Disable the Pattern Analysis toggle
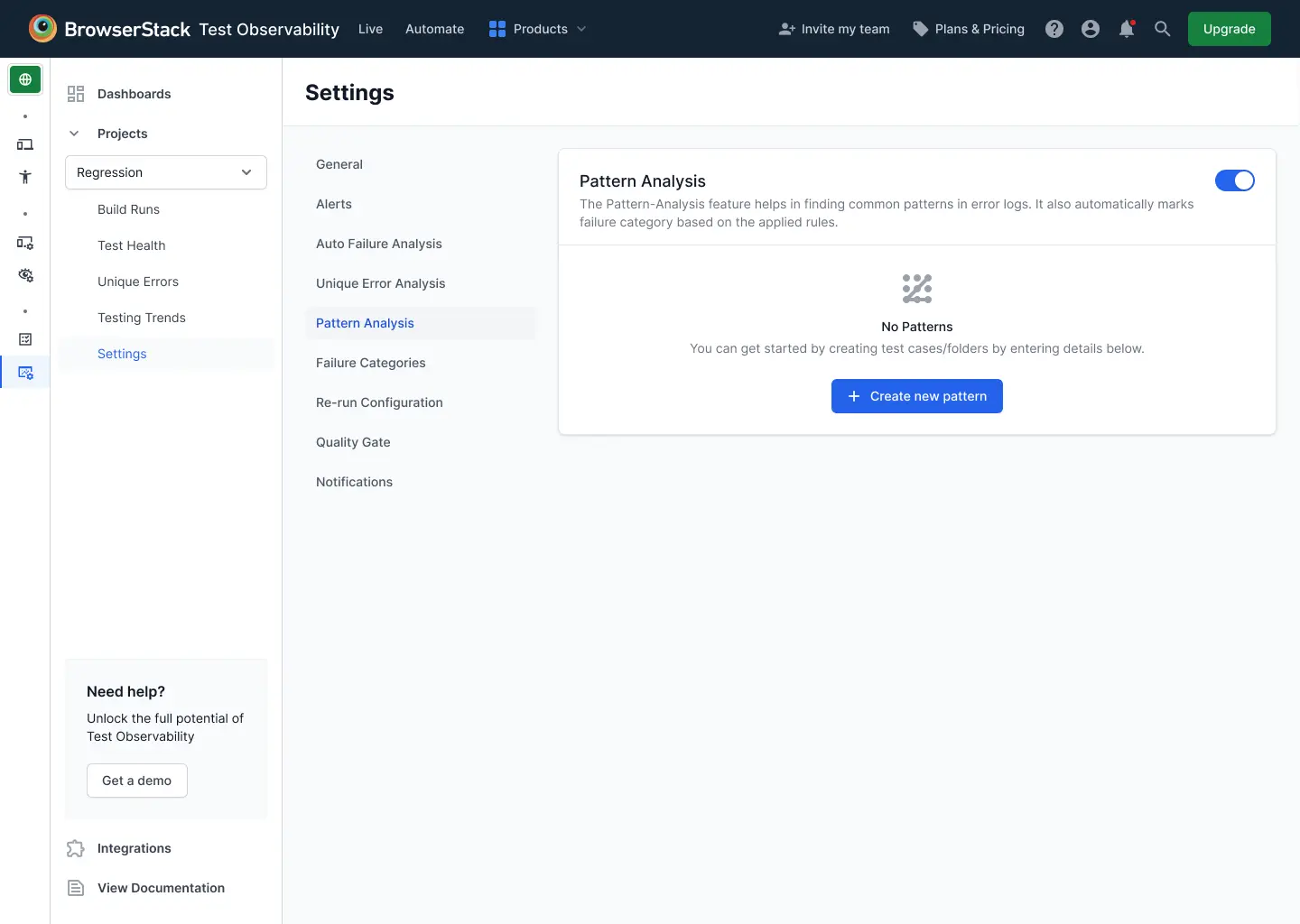The width and height of the screenshot is (1300, 924). pyautogui.click(x=1235, y=180)
